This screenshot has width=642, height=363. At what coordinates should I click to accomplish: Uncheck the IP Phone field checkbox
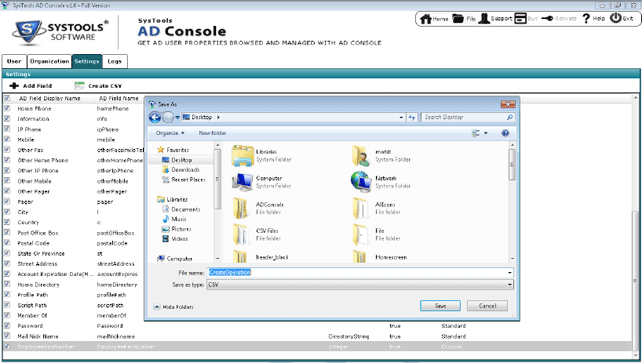7,129
